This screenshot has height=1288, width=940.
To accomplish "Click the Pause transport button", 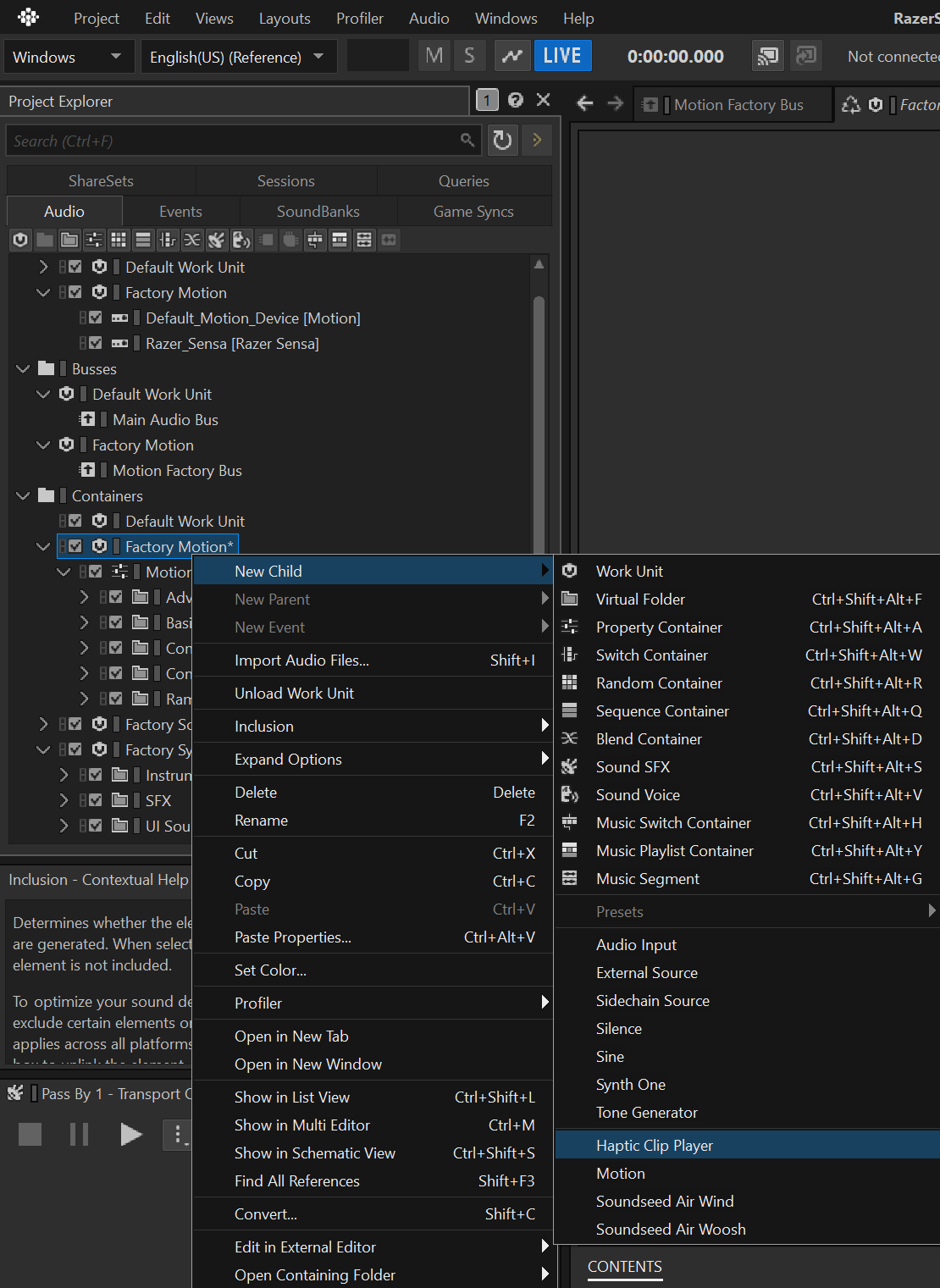I will pyautogui.click(x=79, y=1134).
